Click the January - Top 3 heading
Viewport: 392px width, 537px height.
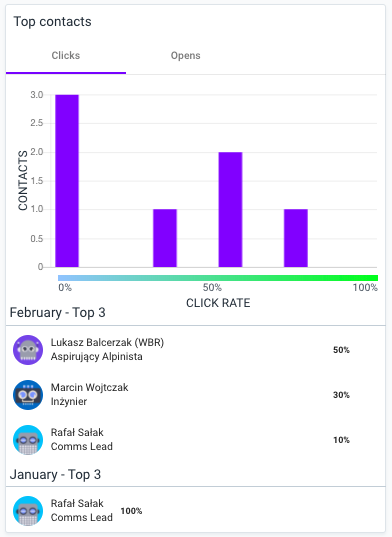click(55, 475)
